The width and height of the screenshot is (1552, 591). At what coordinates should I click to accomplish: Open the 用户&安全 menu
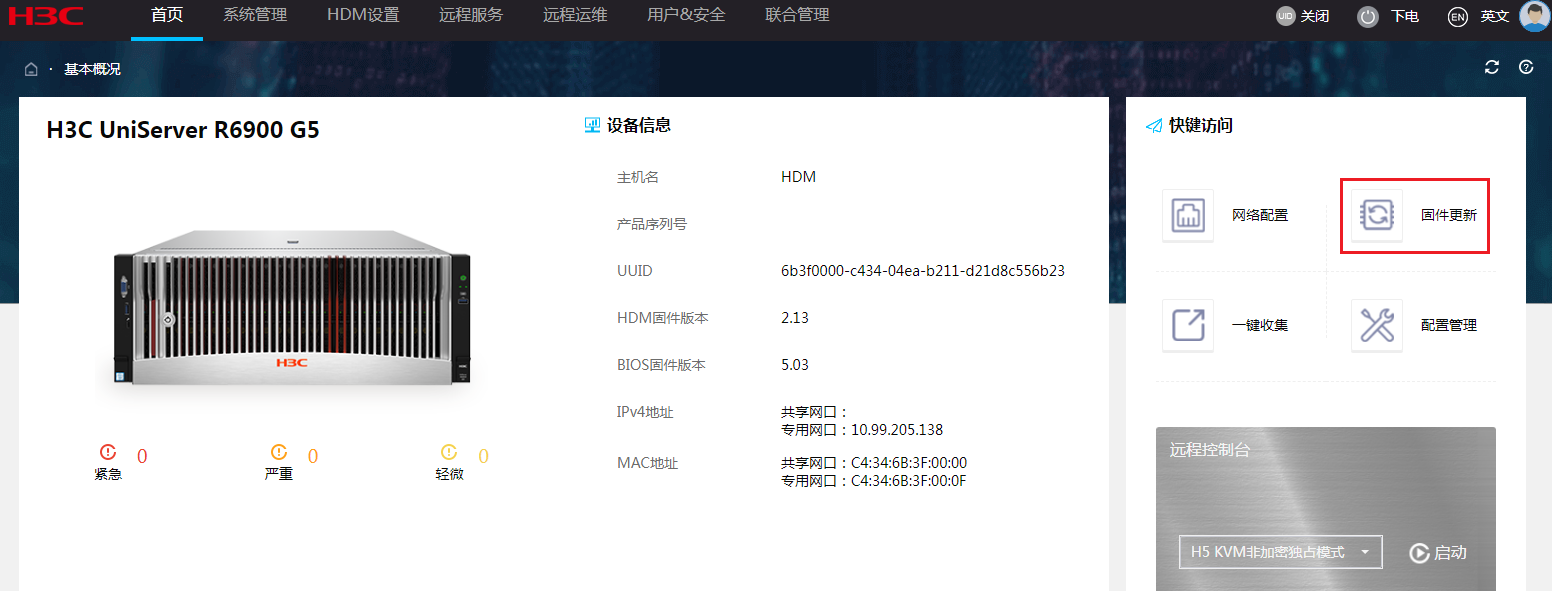686,15
